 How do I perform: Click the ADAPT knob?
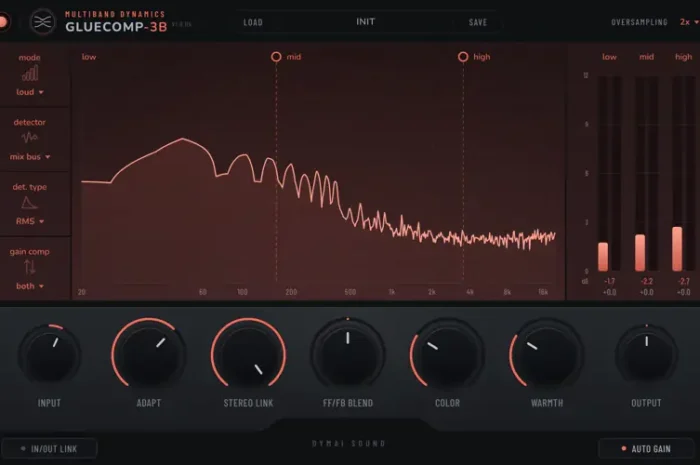coord(149,354)
